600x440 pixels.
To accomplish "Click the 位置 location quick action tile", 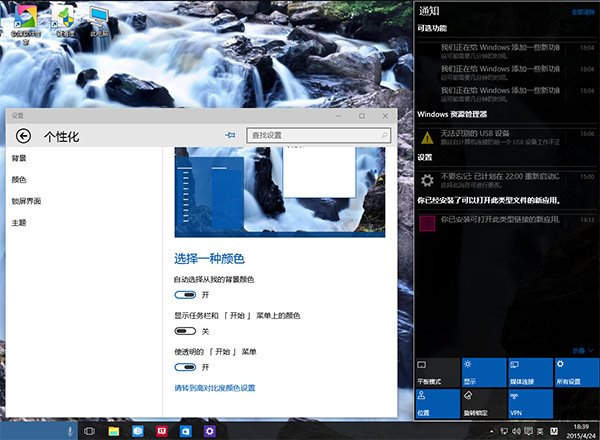I will 435,405.
